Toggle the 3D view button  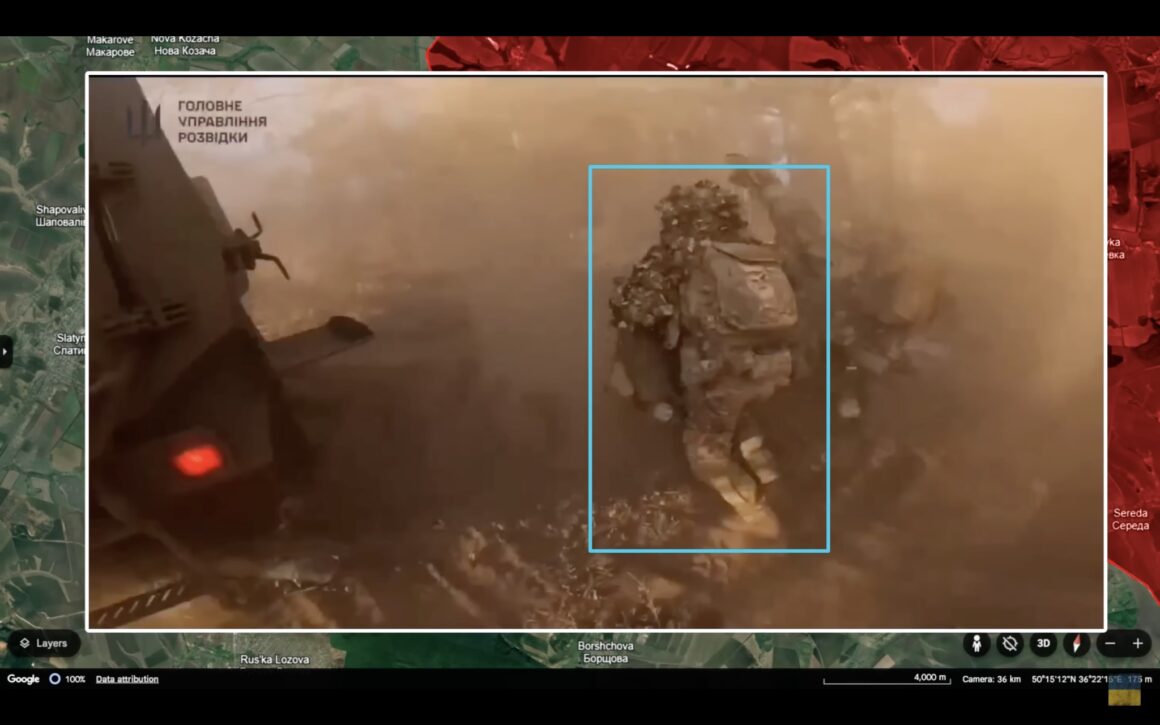[1043, 644]
